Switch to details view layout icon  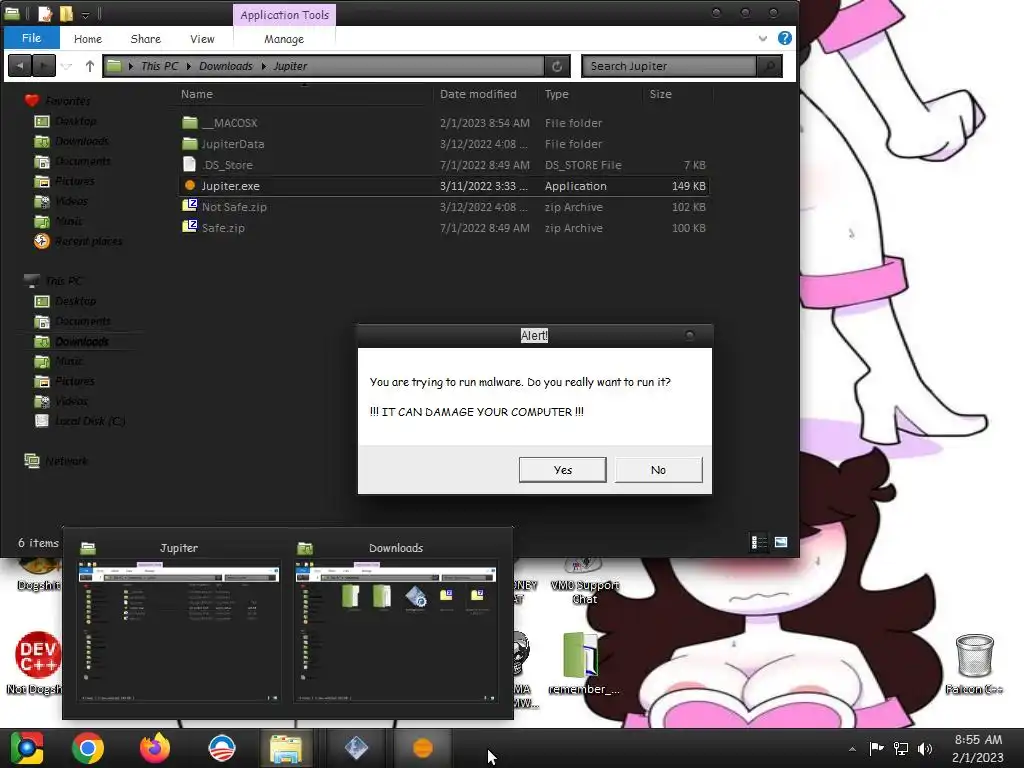[759, 542]
